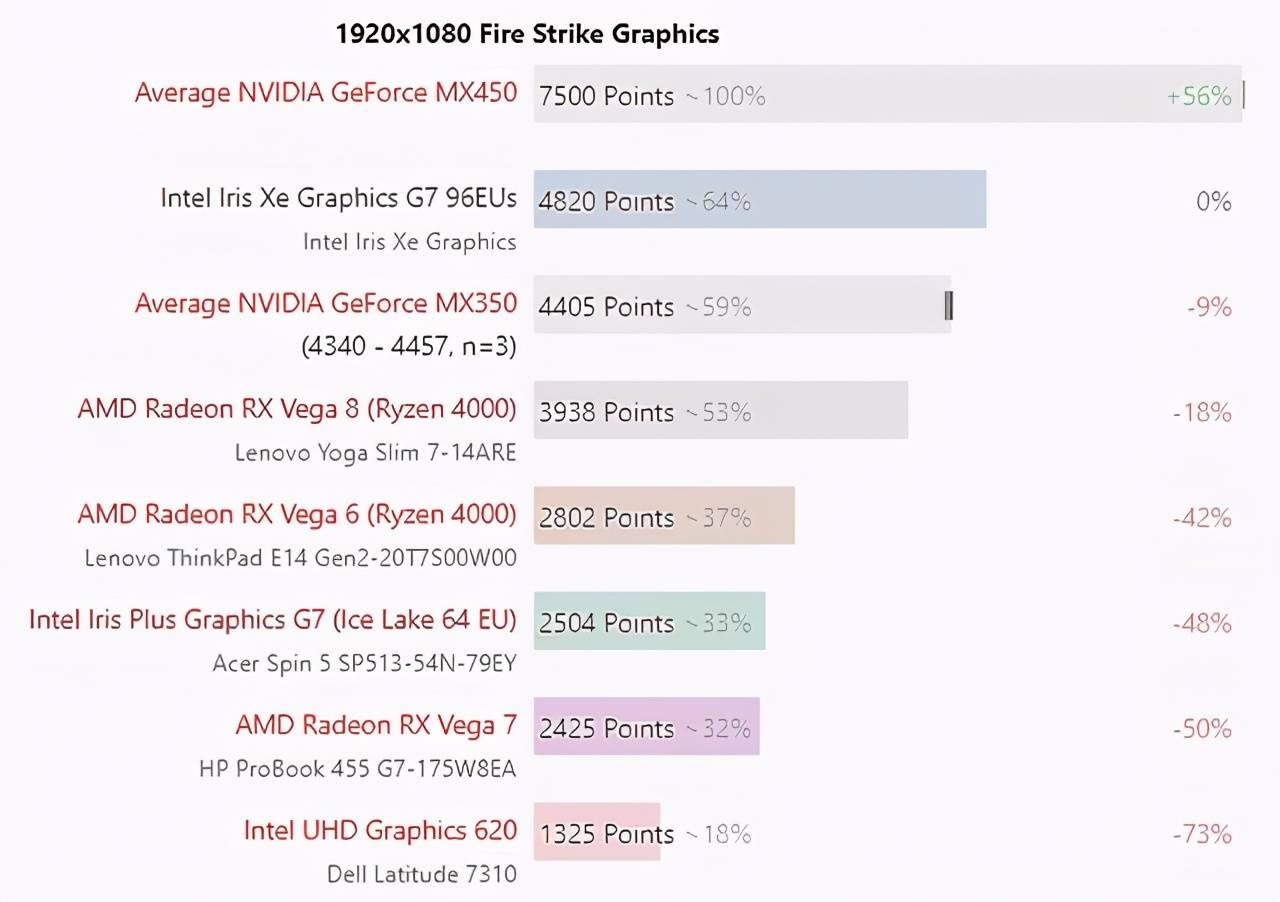
Task: Click the Lenovo Yoga Slim 7-14ARE device label
Action: point(375,453)
